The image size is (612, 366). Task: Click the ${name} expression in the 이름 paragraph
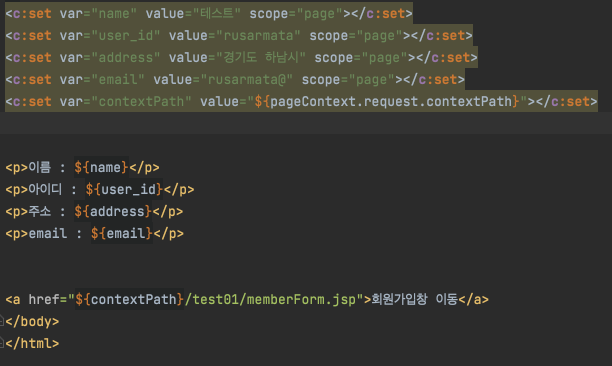(x=101, y=167)
